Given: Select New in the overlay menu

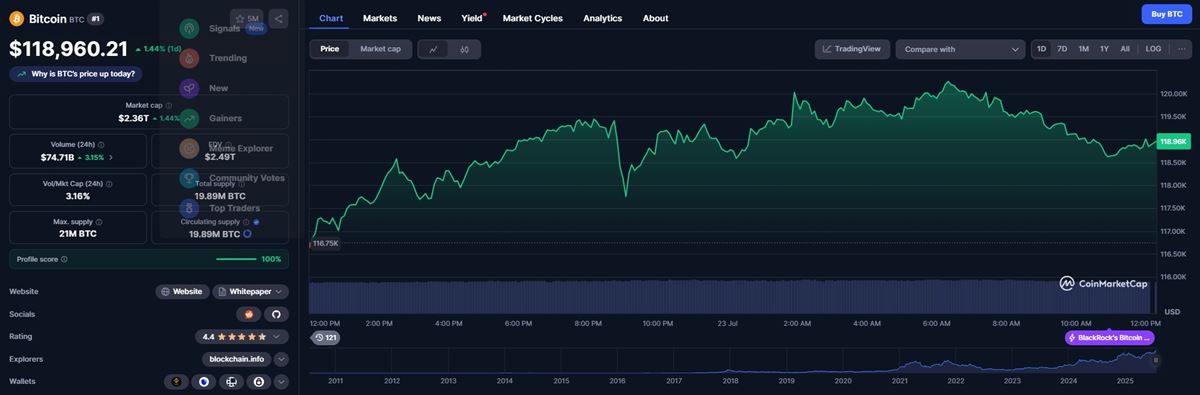Looking at the screenshot, I should pos(219,88).
